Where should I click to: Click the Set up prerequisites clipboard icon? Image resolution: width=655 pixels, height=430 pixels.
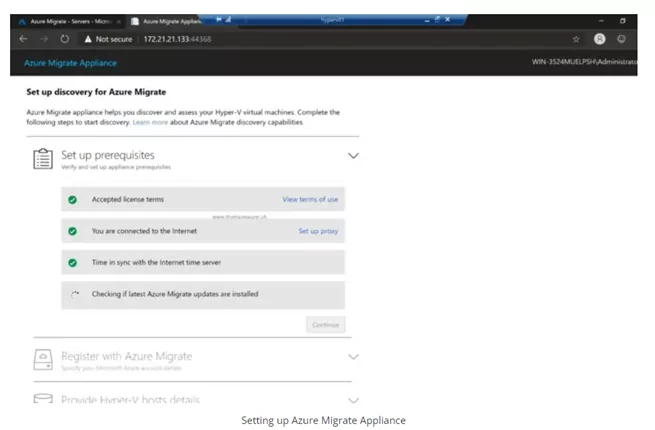click(x=43, y=159)
